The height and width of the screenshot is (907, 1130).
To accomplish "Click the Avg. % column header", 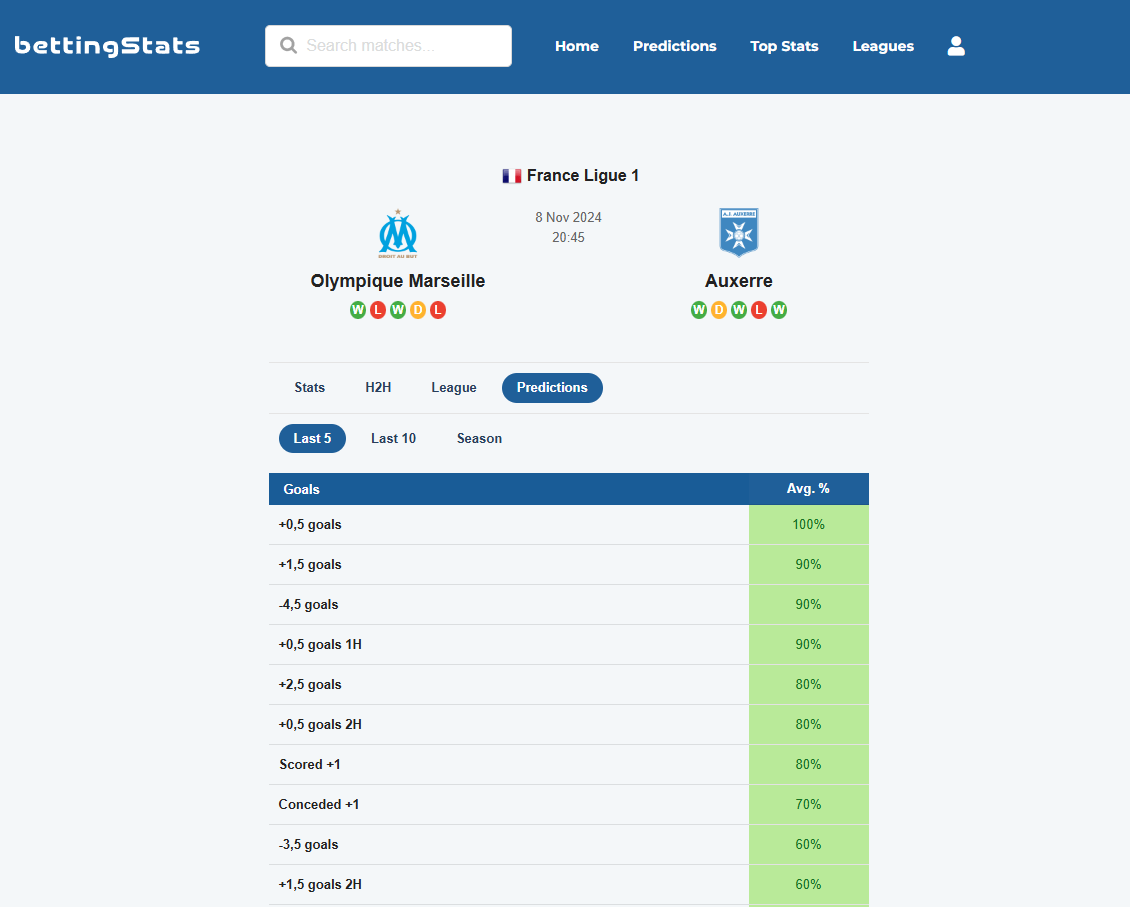I will 809,489.
